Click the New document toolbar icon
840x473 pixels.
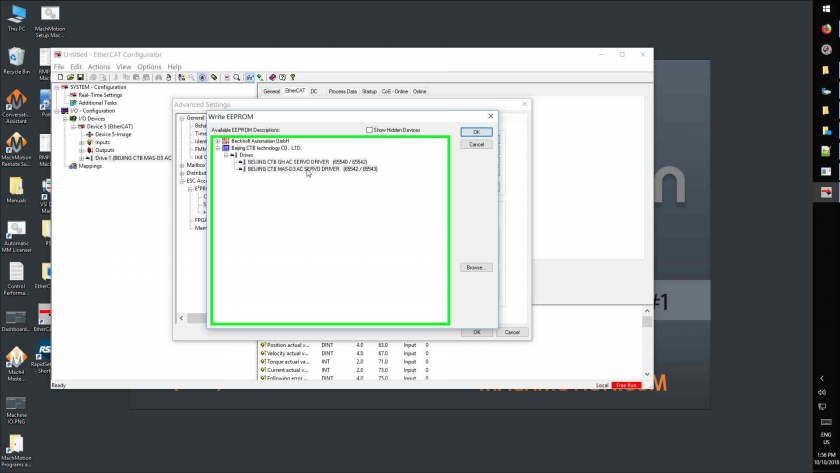[58, 77]
